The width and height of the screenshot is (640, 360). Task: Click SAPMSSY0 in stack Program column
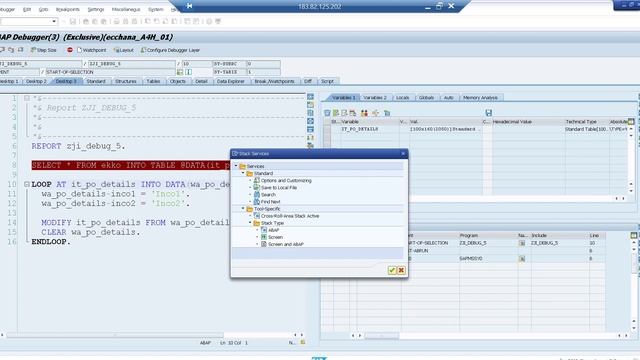coord(471,258)
